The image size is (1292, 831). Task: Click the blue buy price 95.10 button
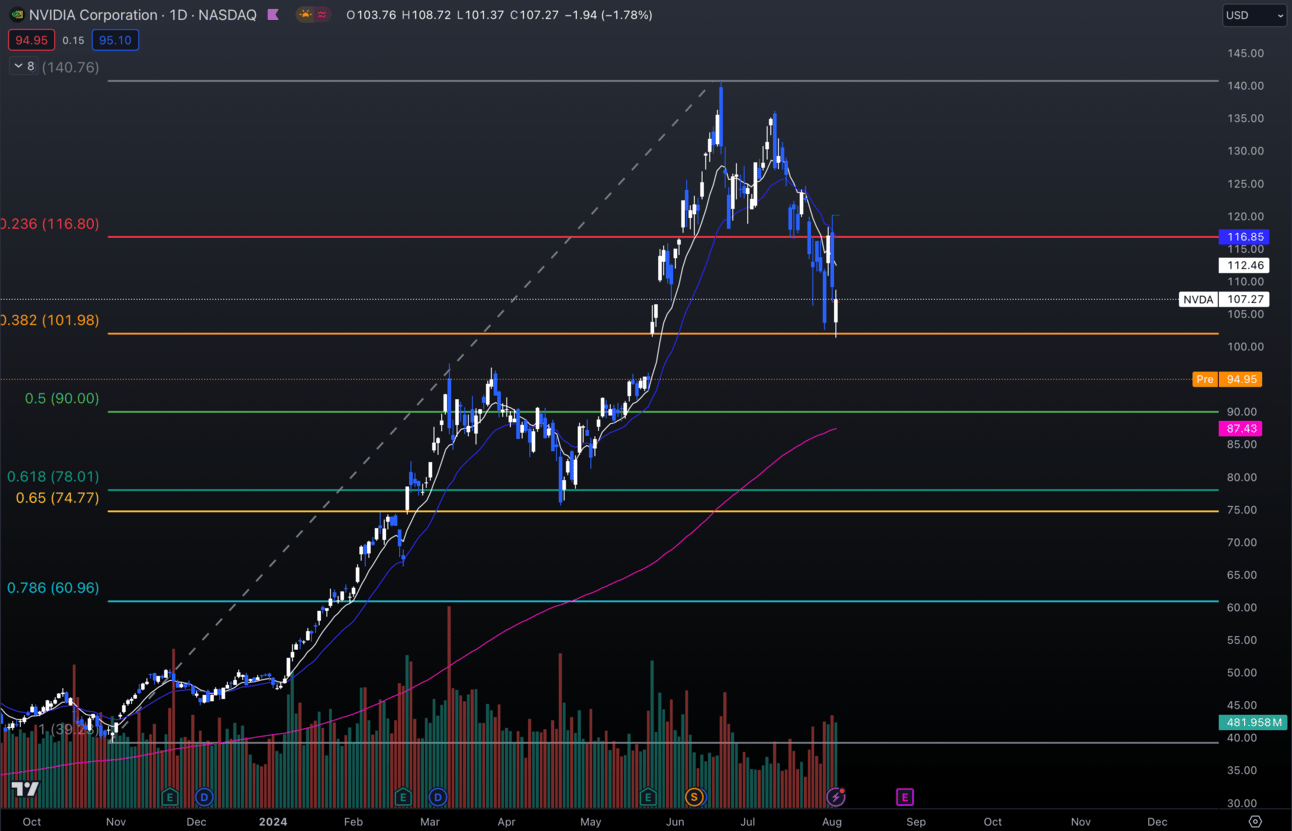tap(115, 40)
